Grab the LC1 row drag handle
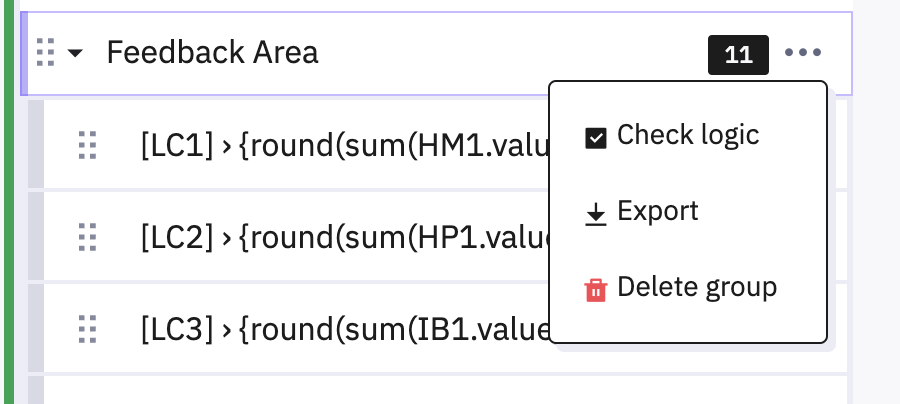Screen dimensions: 900x404 tap(88, 145)
